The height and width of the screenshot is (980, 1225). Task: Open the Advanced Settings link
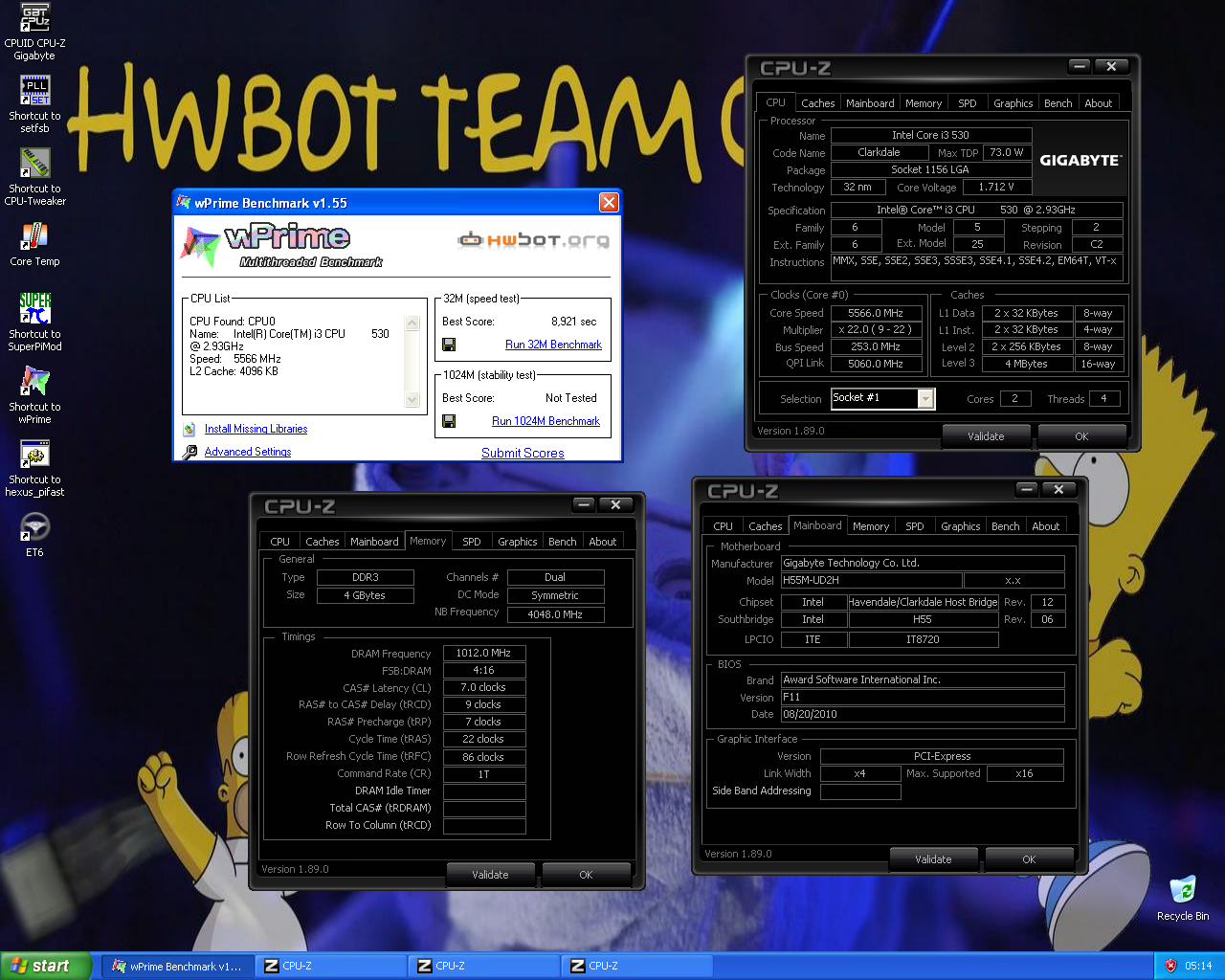(248, 452)
